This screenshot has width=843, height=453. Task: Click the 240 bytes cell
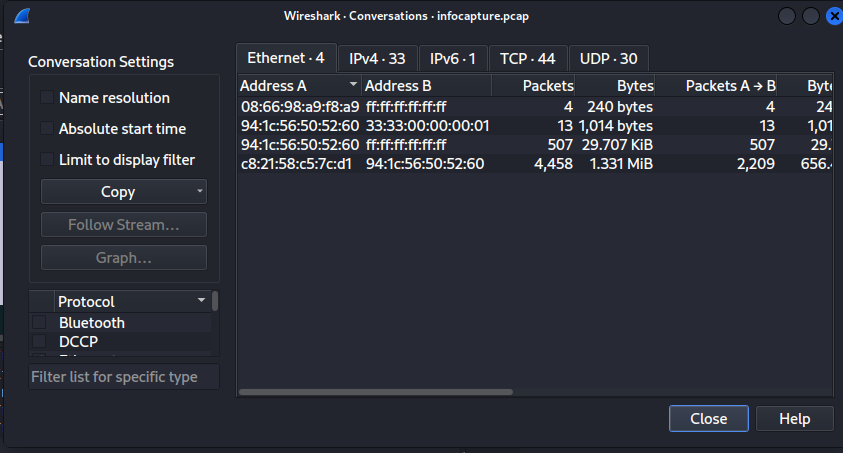point(620,107)
